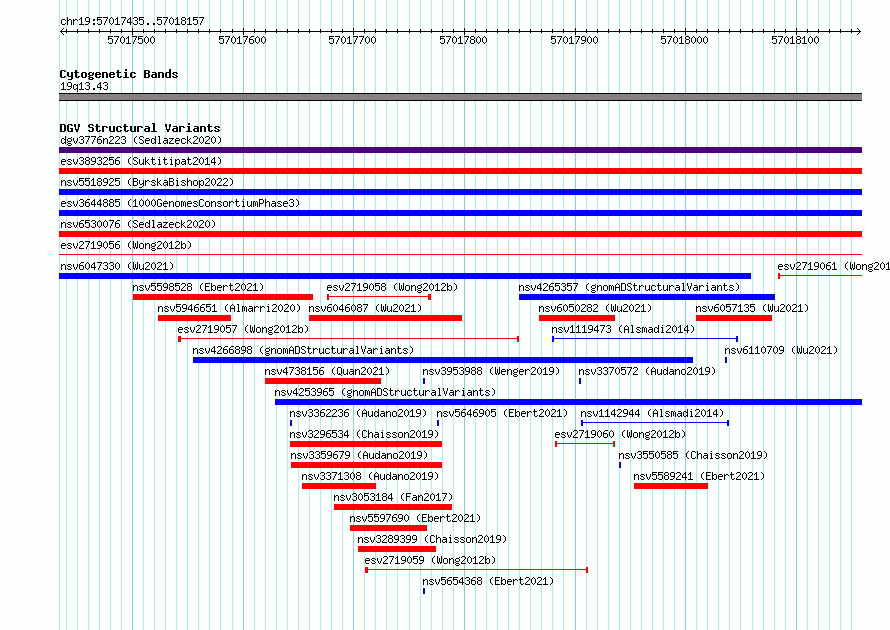Image resolution: width=890 pixels, height=630 pixels.
Task: Click the gray 19q13.43 cytogenetic band bar
Action: click(x=460, y=97)
